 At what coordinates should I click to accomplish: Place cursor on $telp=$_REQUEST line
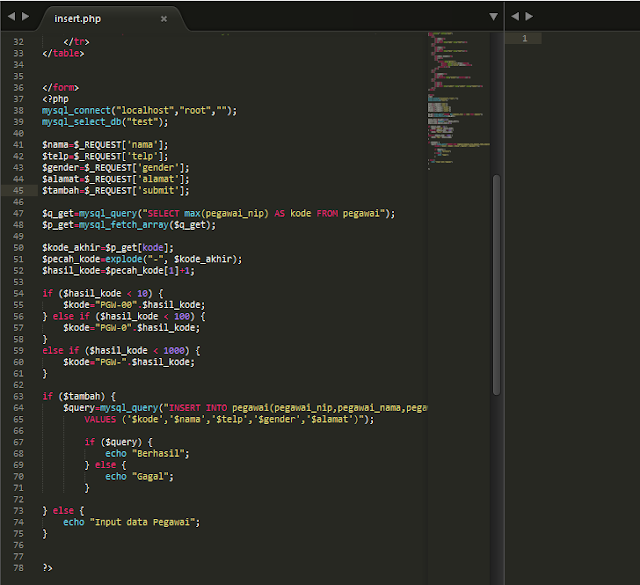tap(105, 156)
